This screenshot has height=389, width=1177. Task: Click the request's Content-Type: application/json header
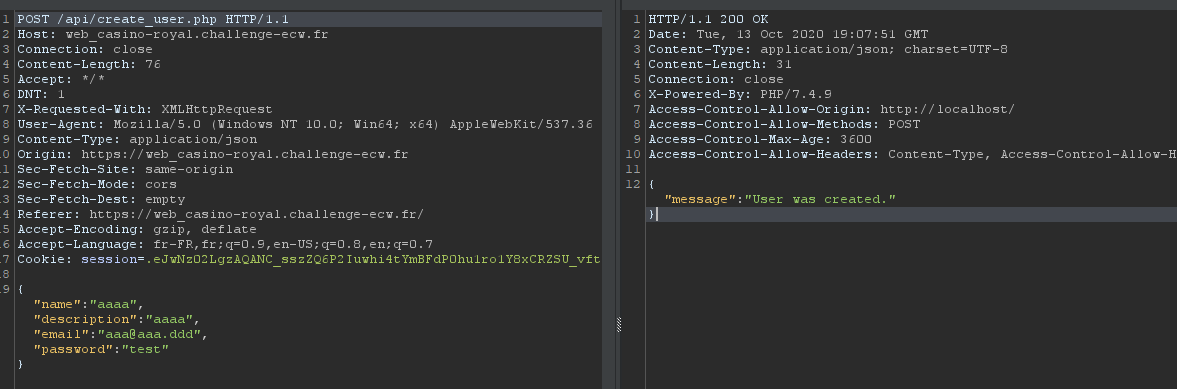[137, 140]
